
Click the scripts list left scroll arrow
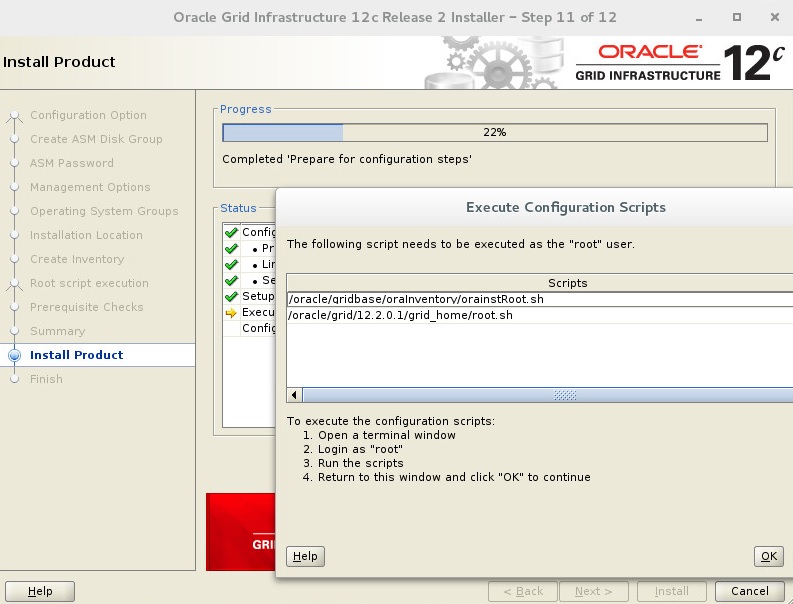294,395
